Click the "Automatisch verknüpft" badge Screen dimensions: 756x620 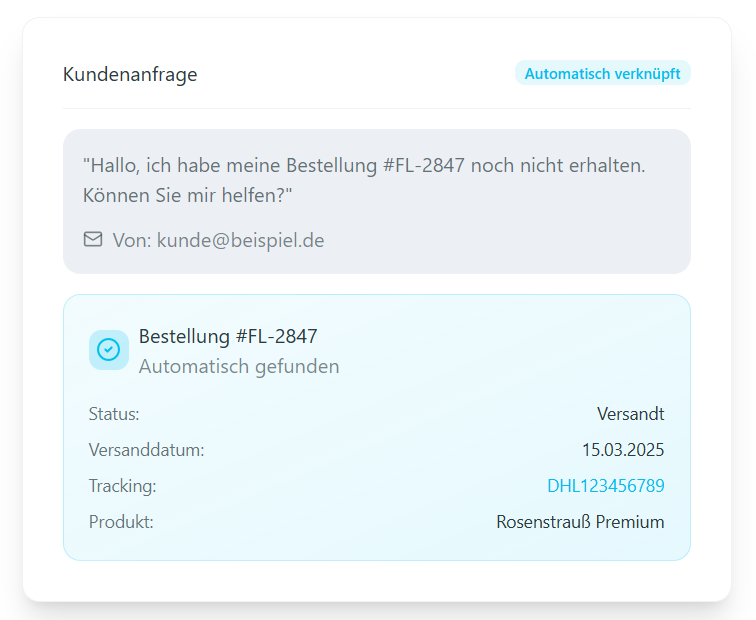point(602,74)
